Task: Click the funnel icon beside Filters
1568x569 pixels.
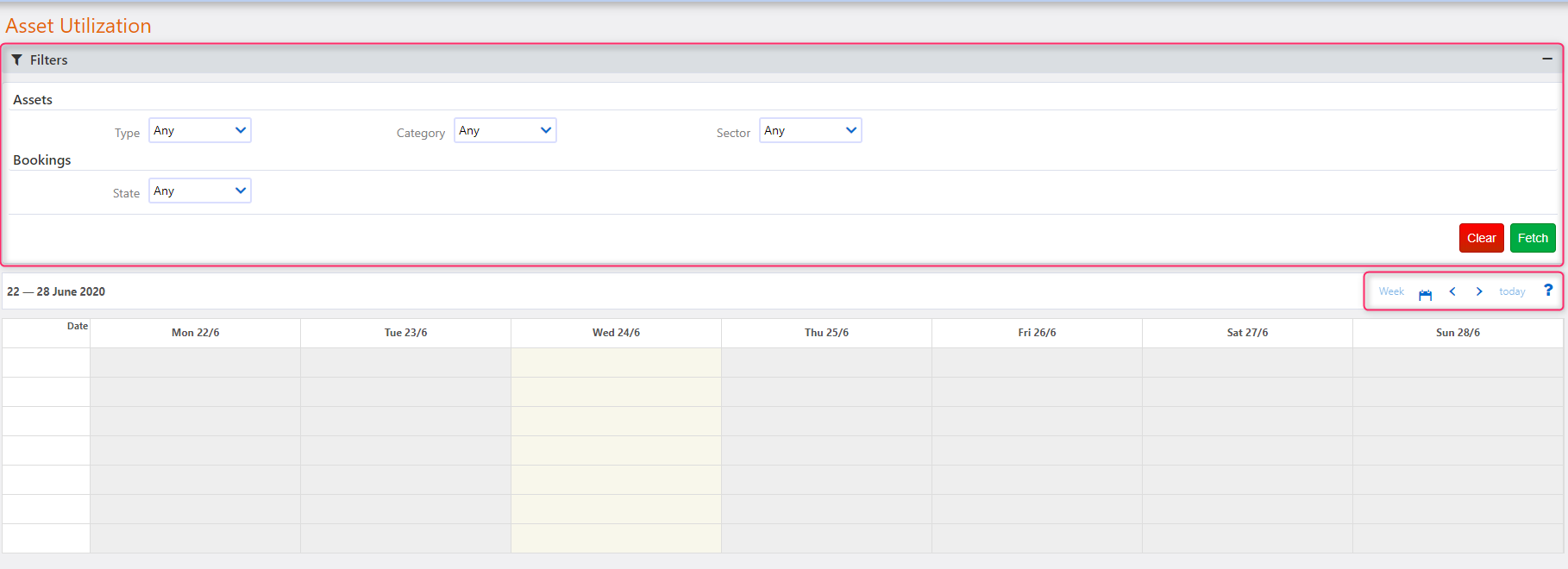Action: [16, 59]
